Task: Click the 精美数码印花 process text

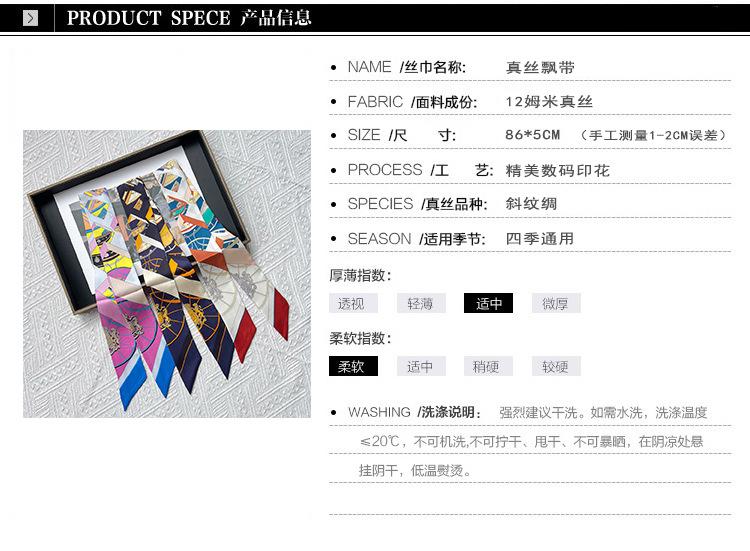Action: tap(557, 171)
